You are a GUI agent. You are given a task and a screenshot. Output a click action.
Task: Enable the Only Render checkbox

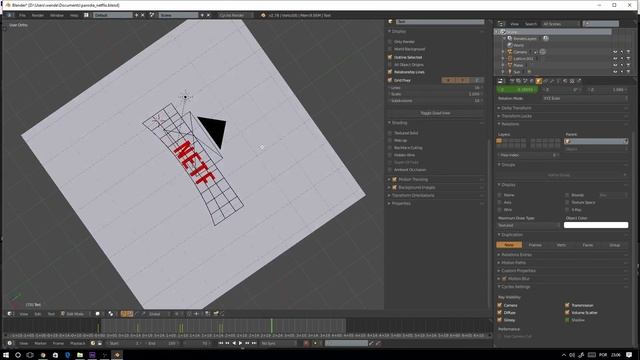coord(390,42)
